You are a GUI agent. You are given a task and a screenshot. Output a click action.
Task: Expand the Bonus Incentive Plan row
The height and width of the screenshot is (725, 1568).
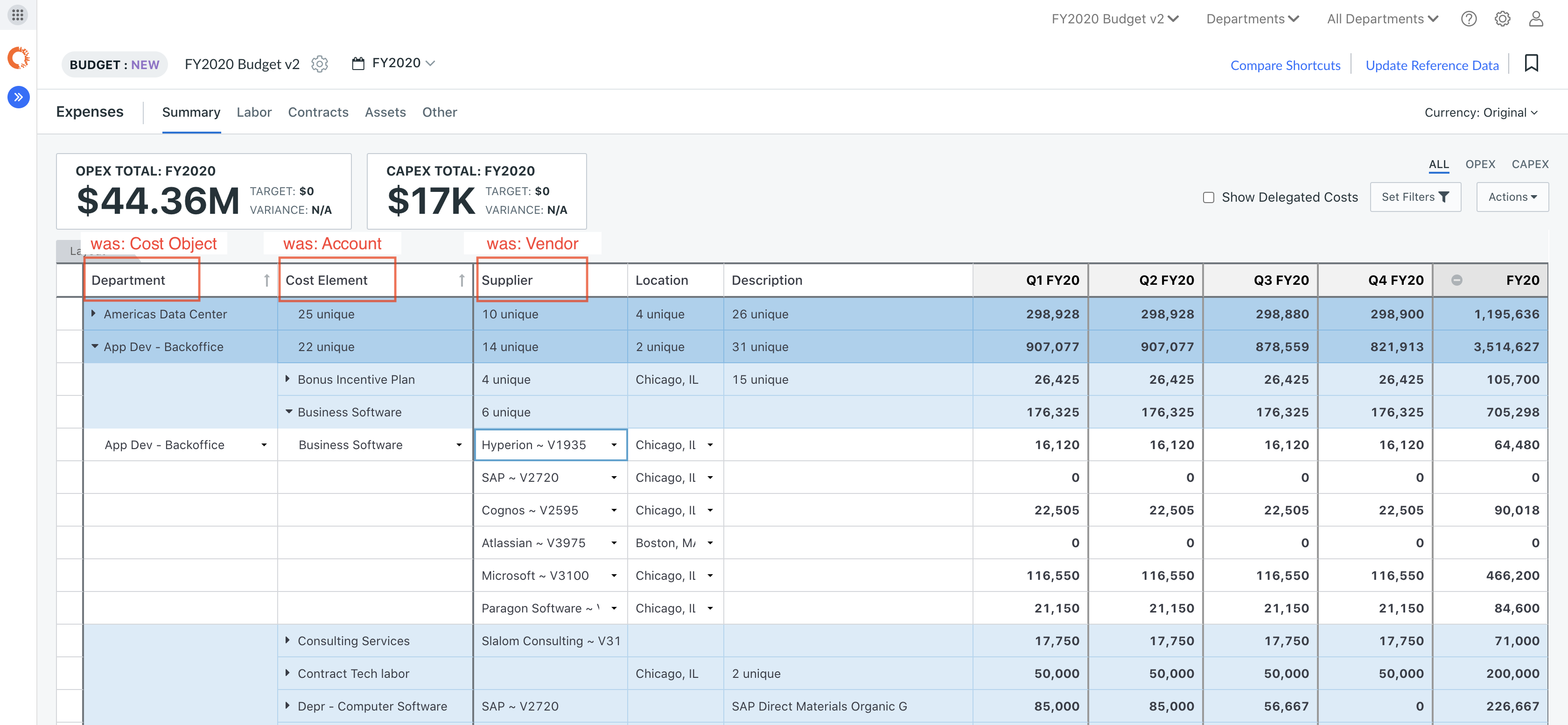click(x=287, y=379)
